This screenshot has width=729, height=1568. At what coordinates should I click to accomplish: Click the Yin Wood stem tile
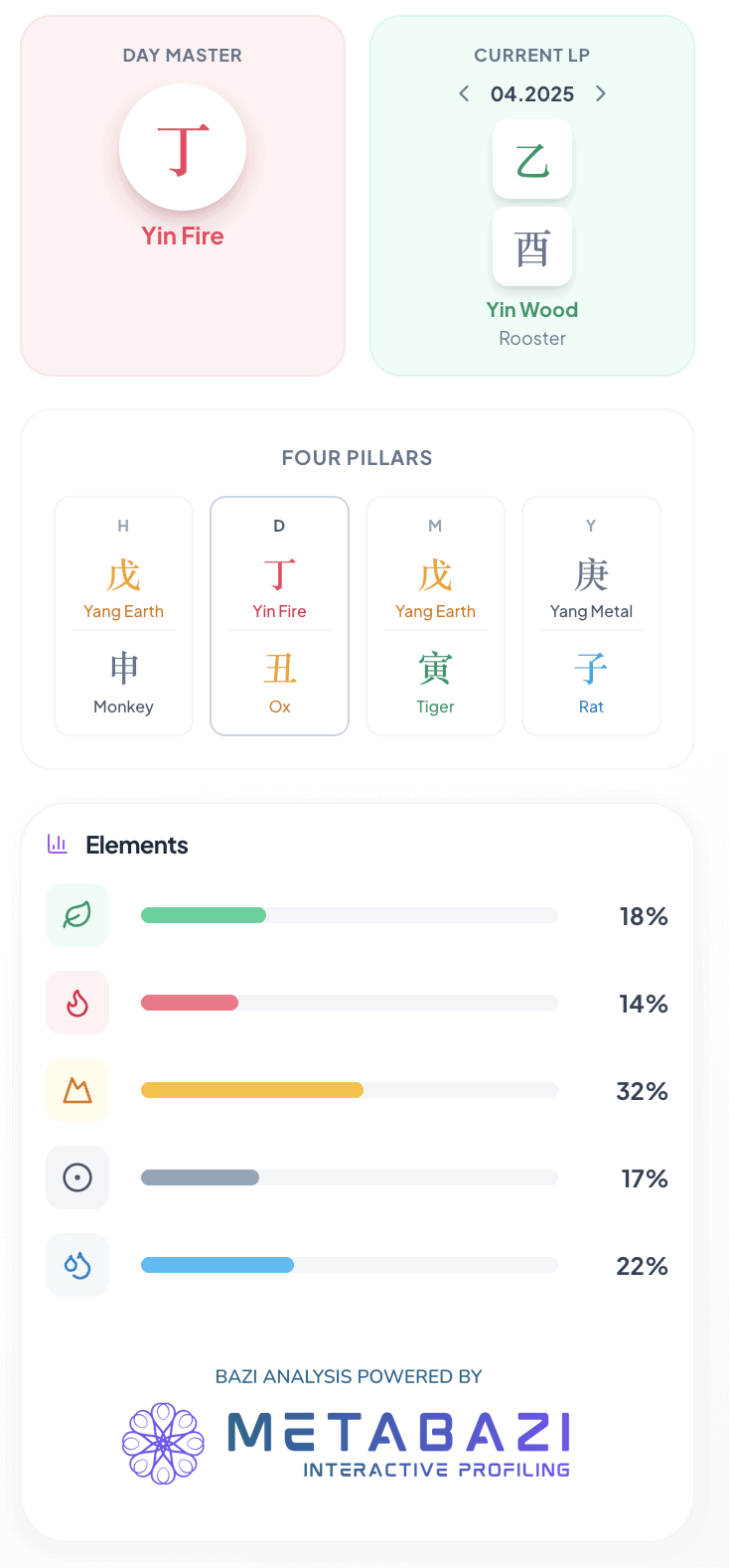[x=532, y=159]
